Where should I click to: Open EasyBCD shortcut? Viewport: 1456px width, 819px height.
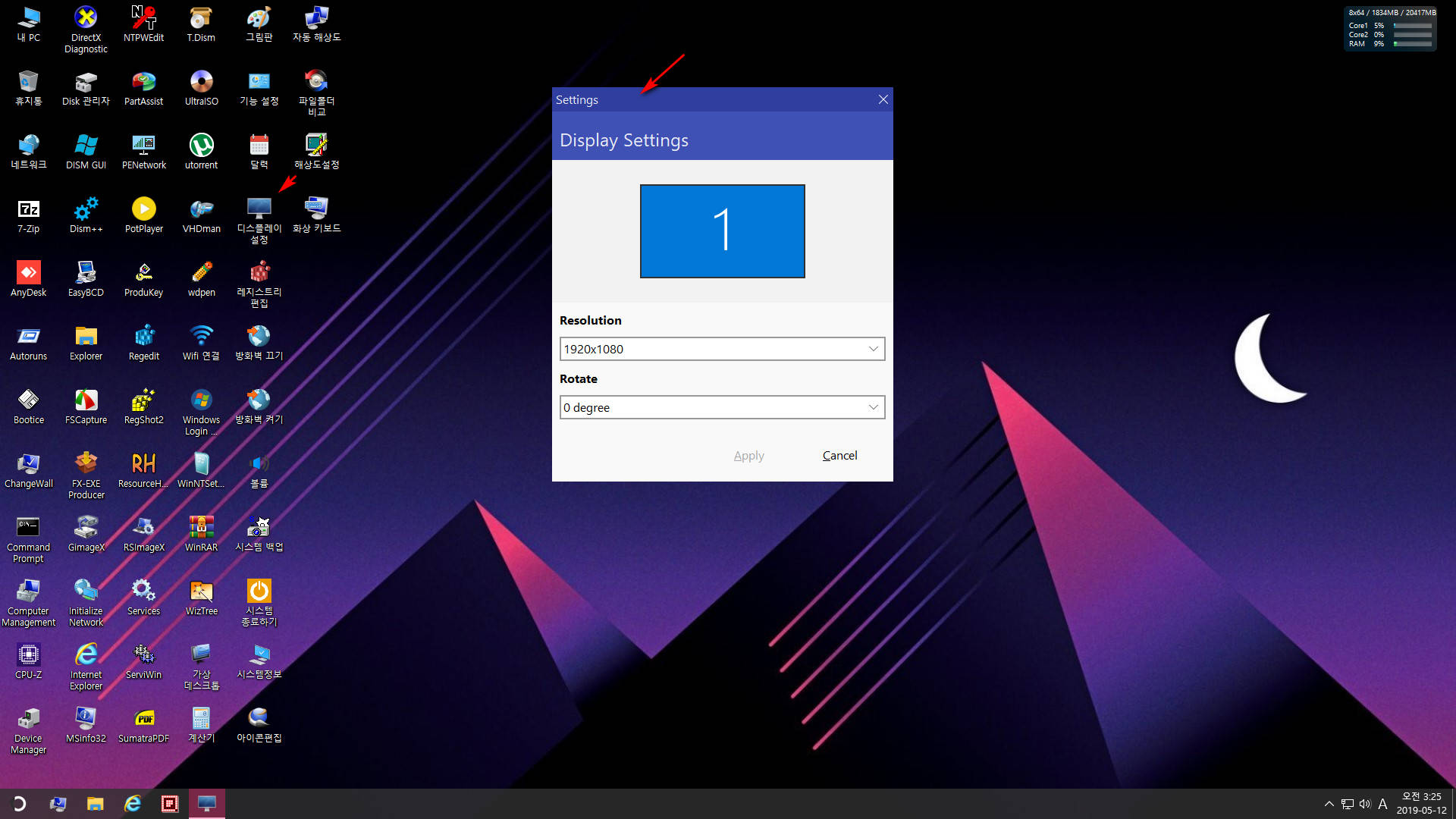(x=86, y=278)
